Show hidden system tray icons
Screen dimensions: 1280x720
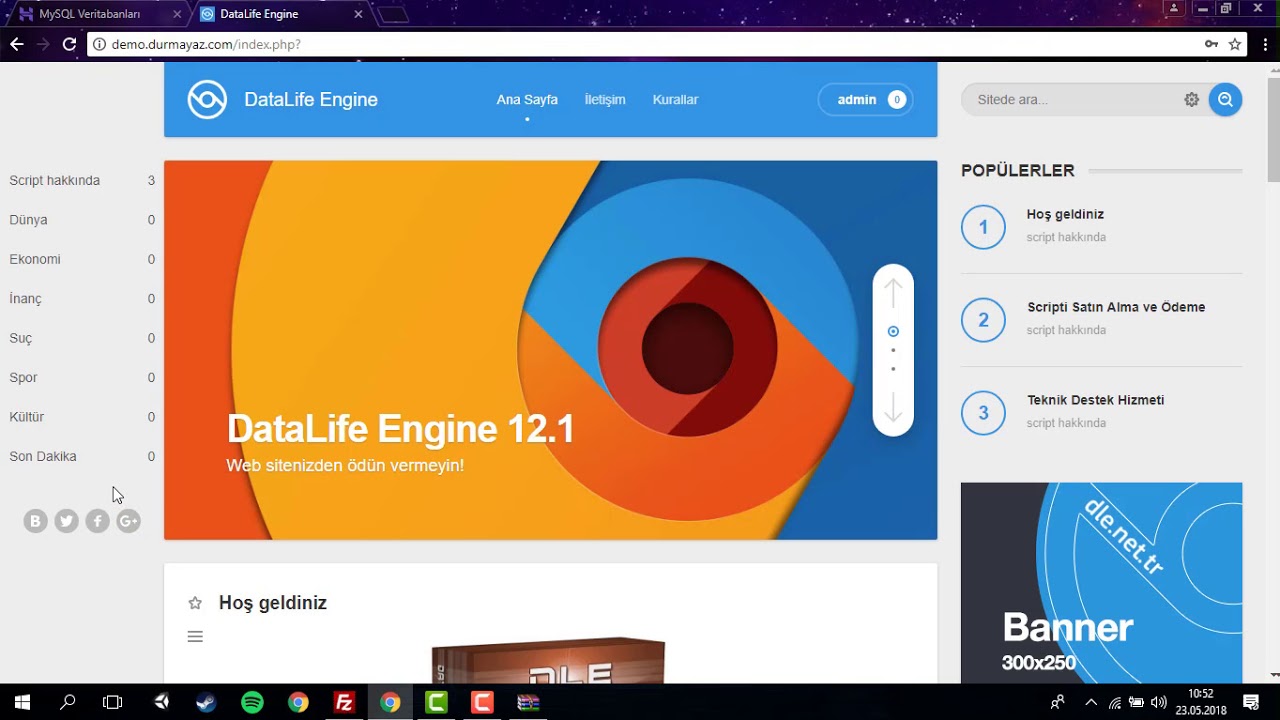coord(1090,702)
